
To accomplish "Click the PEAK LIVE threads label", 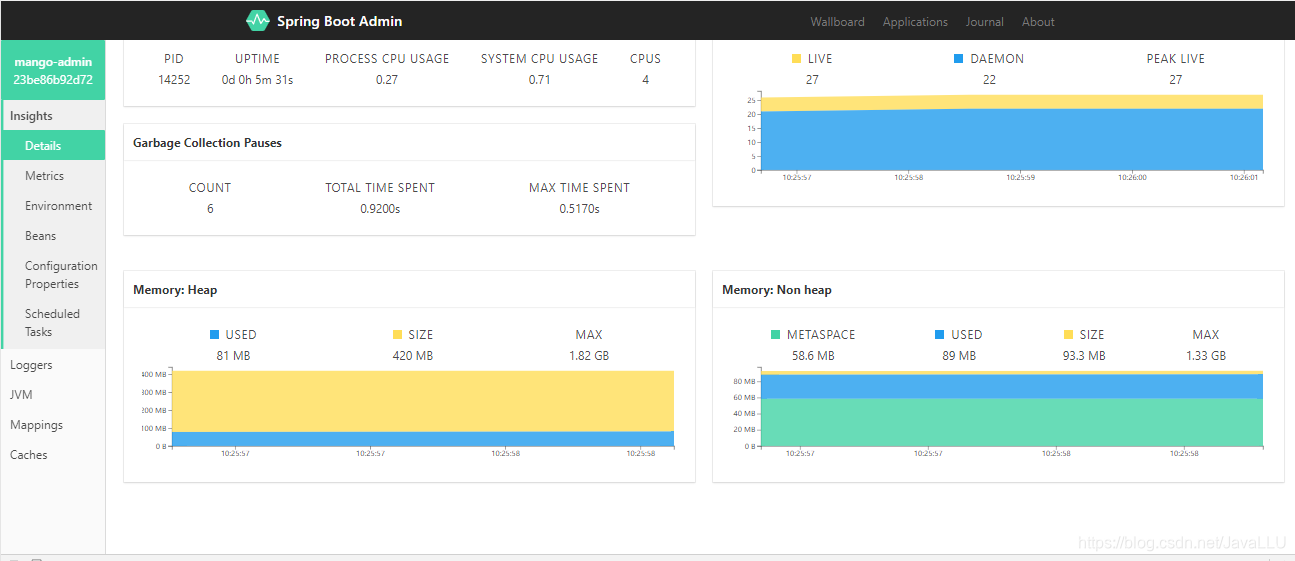I will (x=1176, y=59).
